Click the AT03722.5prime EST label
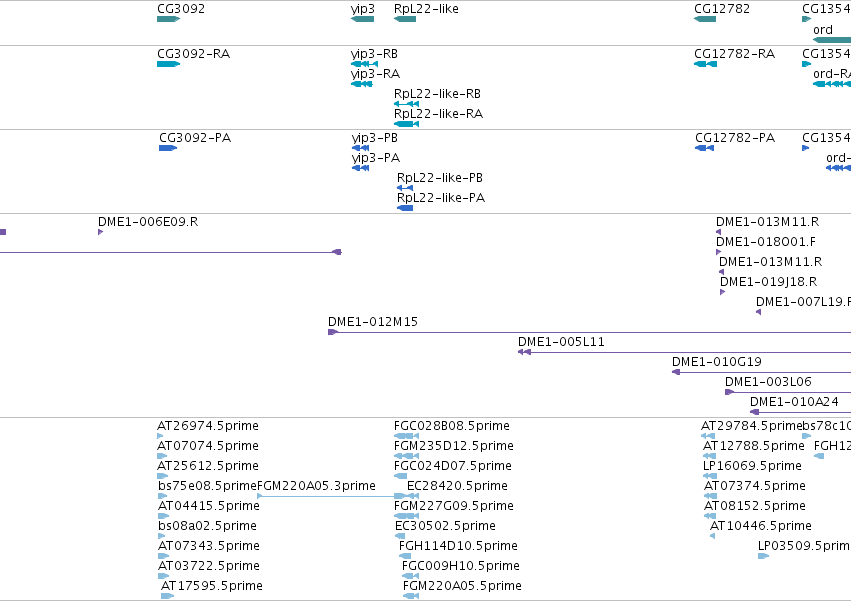This screenshot has height=601, width=851. tap(209, 566)
